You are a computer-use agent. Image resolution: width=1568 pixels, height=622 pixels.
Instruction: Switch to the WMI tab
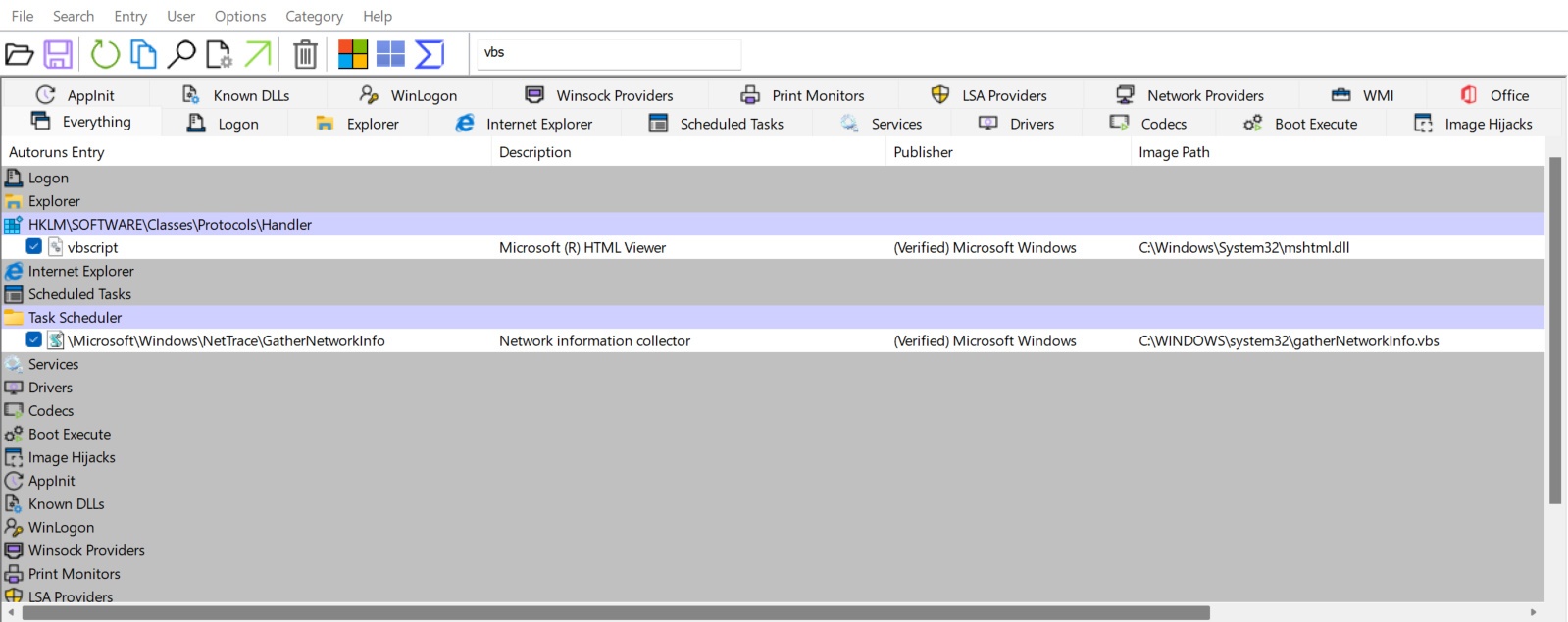pos(1362,95)
